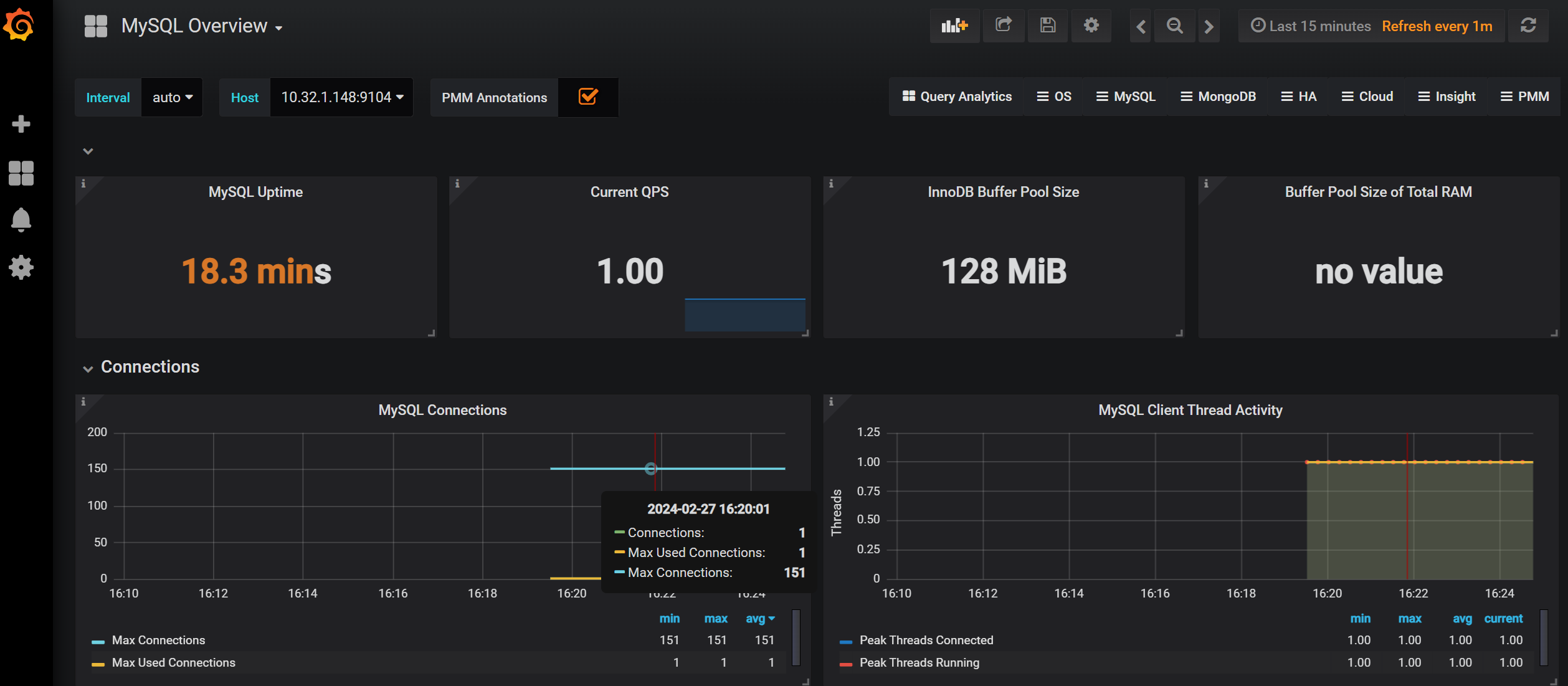Zoom out the time range
The image size is (1568, 686).
click(x=1174, y=26)
